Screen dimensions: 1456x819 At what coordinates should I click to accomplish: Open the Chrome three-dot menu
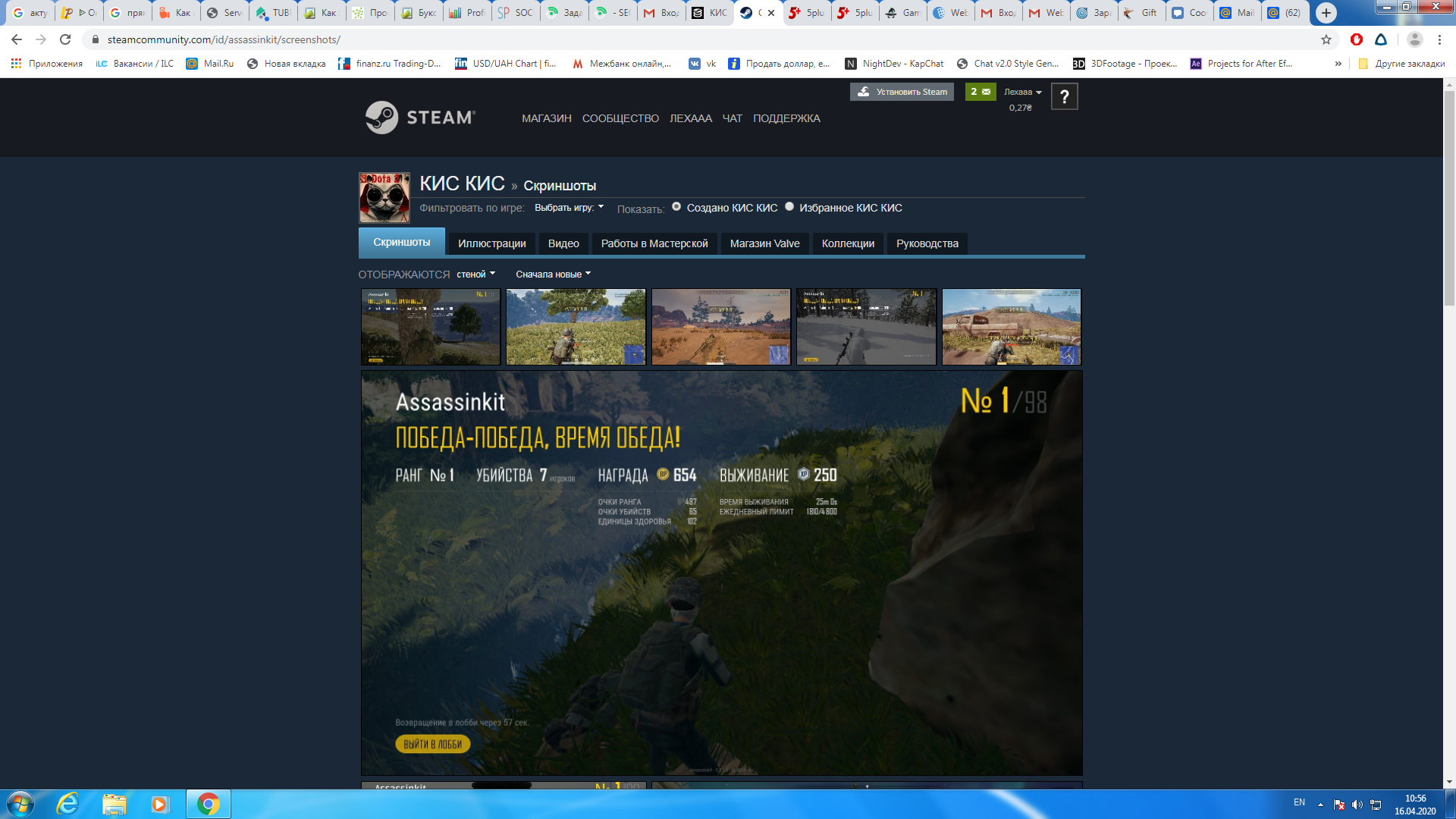click(1439, 39)
